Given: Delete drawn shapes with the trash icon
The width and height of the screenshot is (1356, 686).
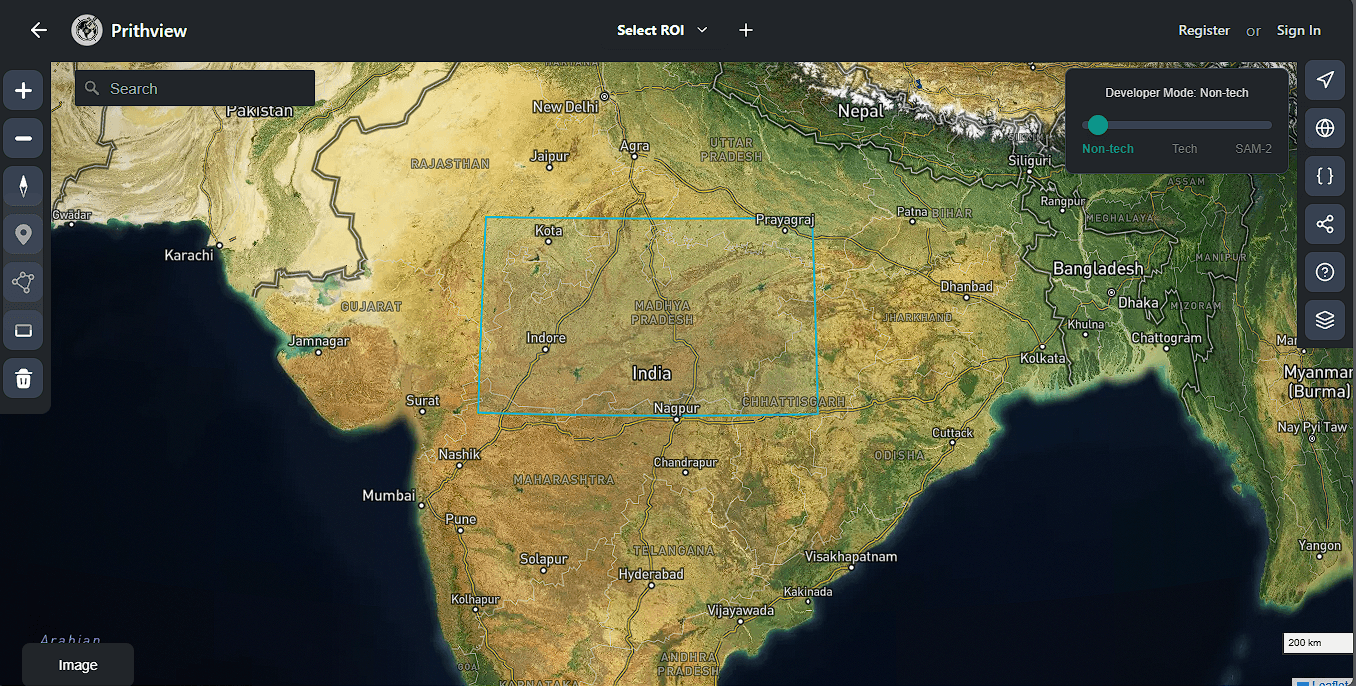Looking at the screenshot, I should pos(23,378).
